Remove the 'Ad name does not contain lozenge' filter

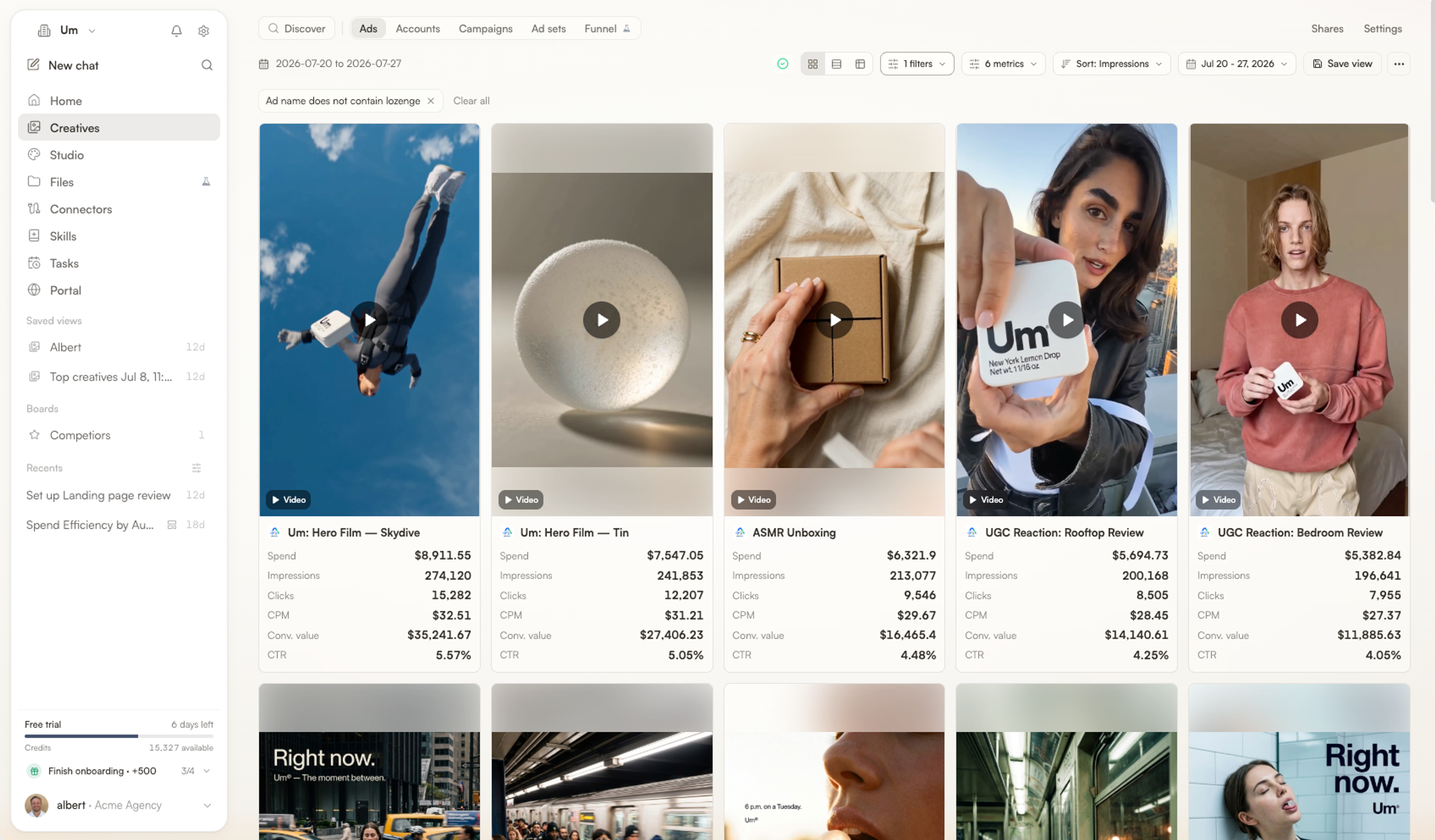point(430,101)
